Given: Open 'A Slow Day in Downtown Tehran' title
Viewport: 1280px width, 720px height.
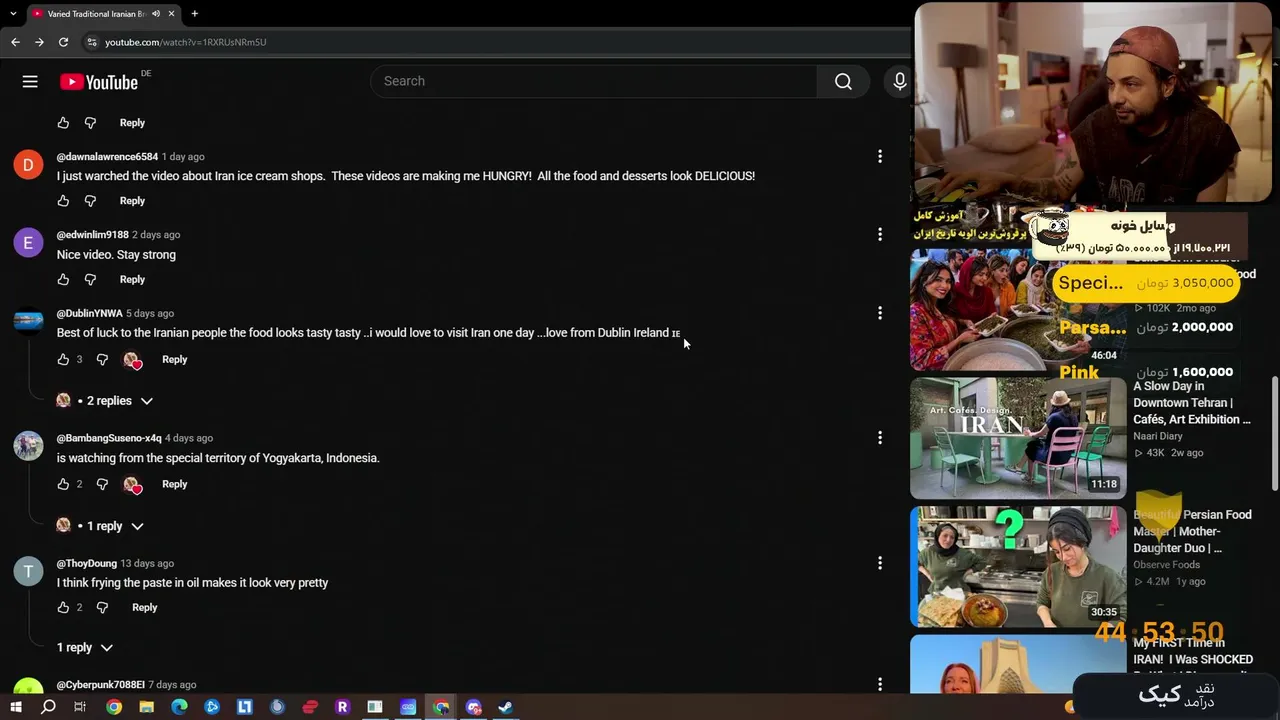Looking at the screenshot, I should point(1192,403).
